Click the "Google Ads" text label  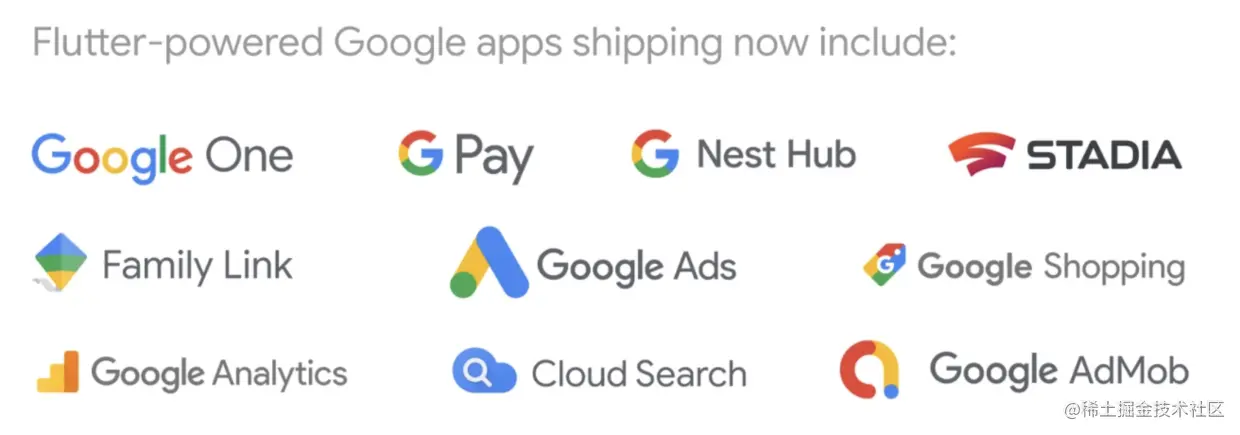coord(637,266)
